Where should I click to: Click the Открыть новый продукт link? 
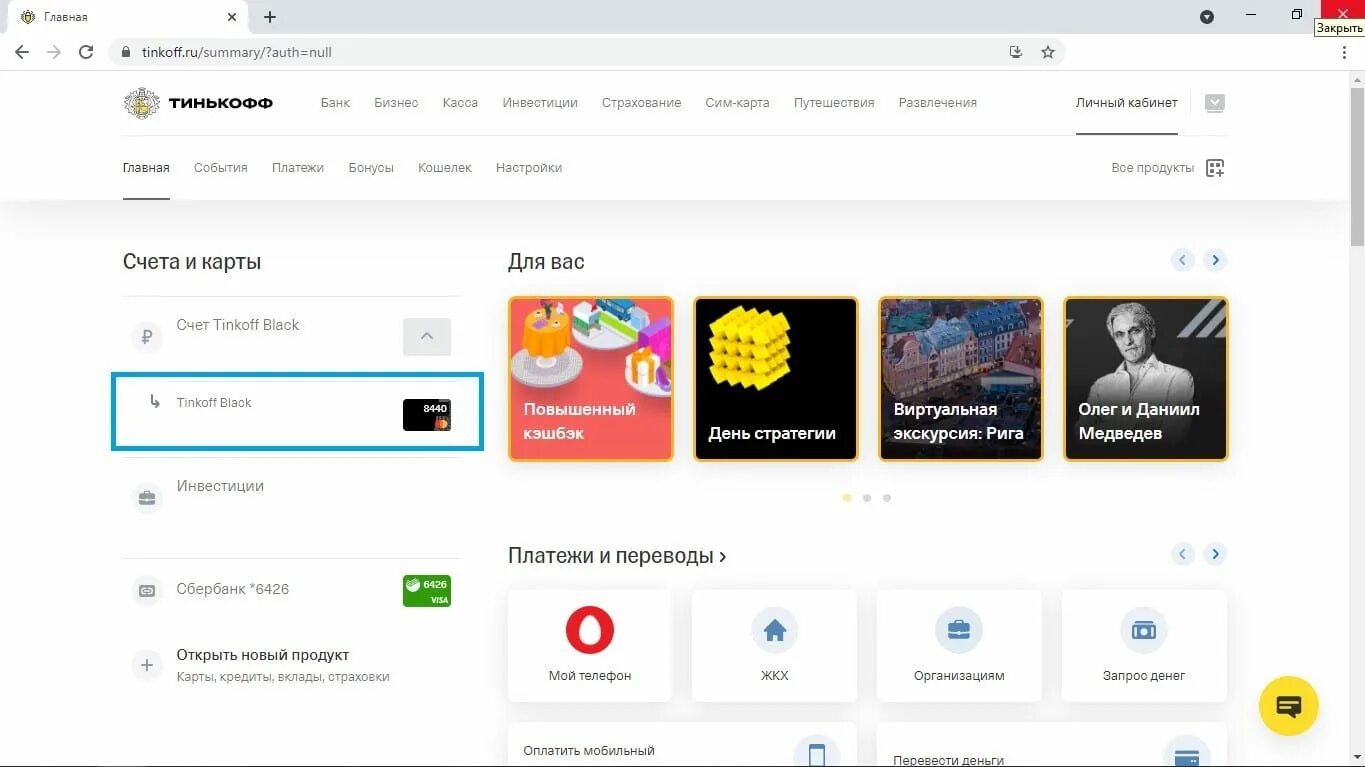pyautogui.click(x=263, y=655)
